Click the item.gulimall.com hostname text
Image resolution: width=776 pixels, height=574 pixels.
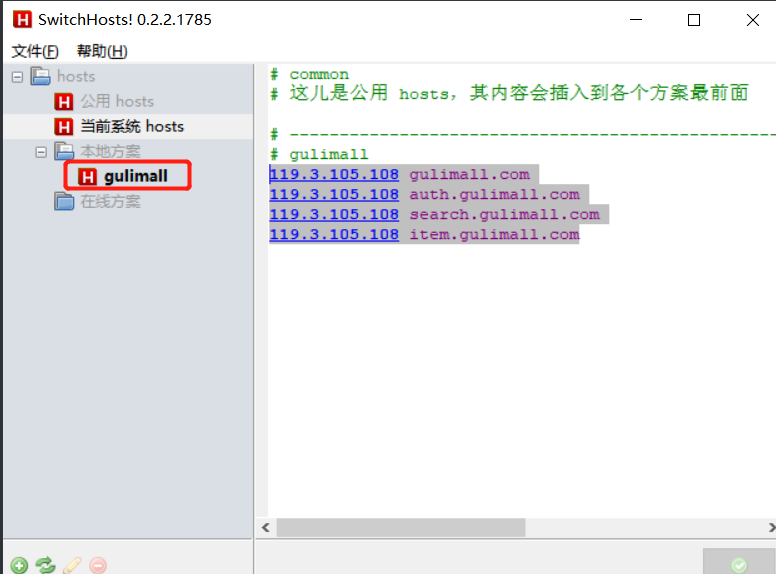tap(494, 234)
